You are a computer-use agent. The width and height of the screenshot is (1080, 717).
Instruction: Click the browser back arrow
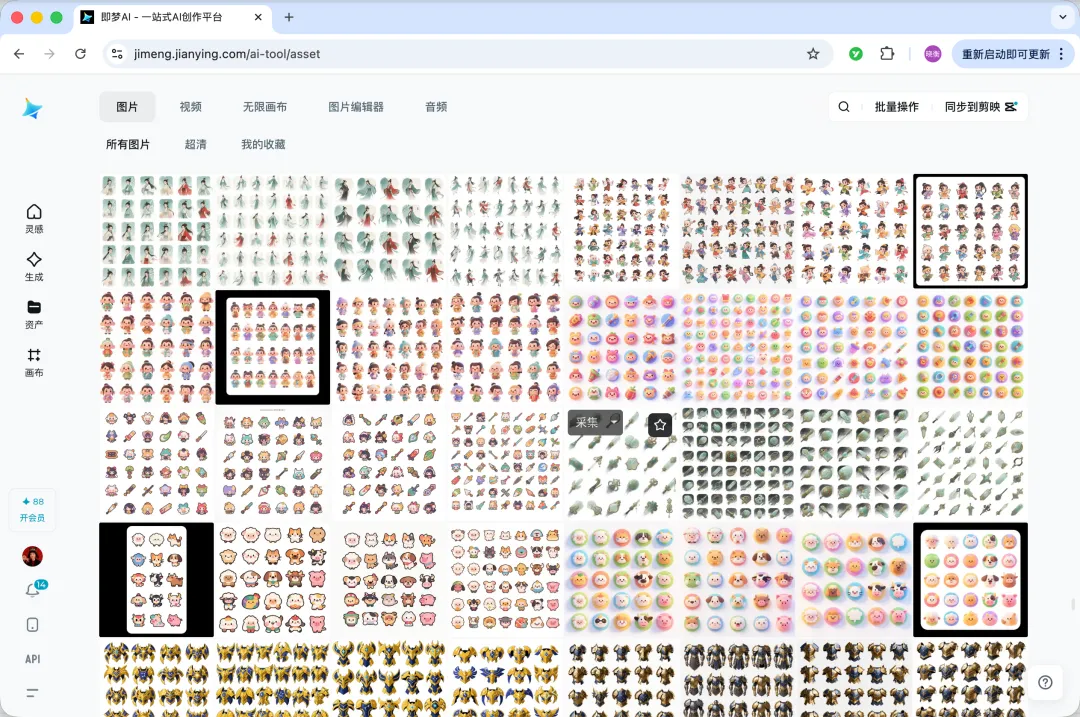(19, 54)
